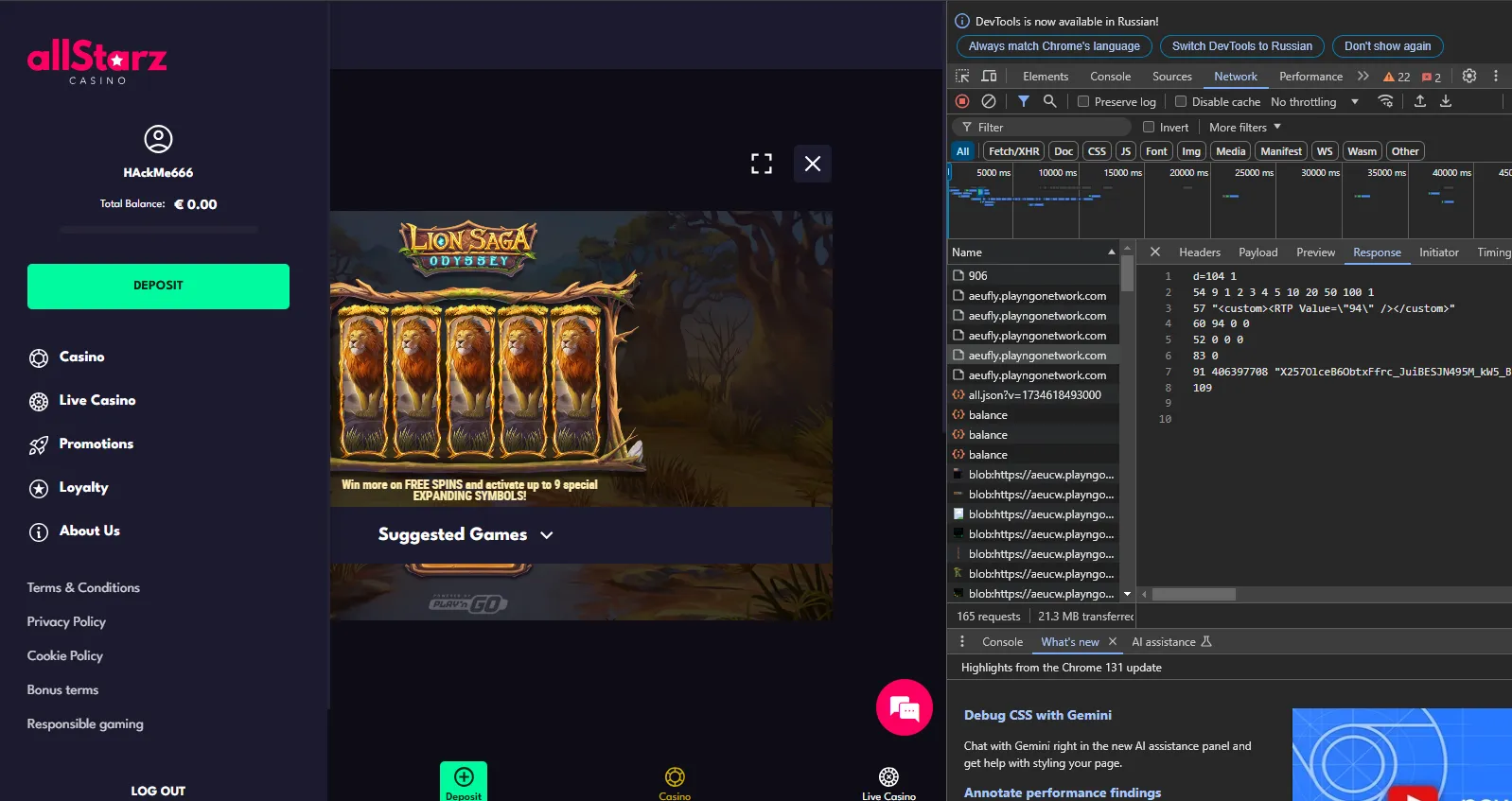This screenshot has width=1512, height=801.
Task: Open DevTools three-dot customize menu
Action: (x=1496, y=76)
